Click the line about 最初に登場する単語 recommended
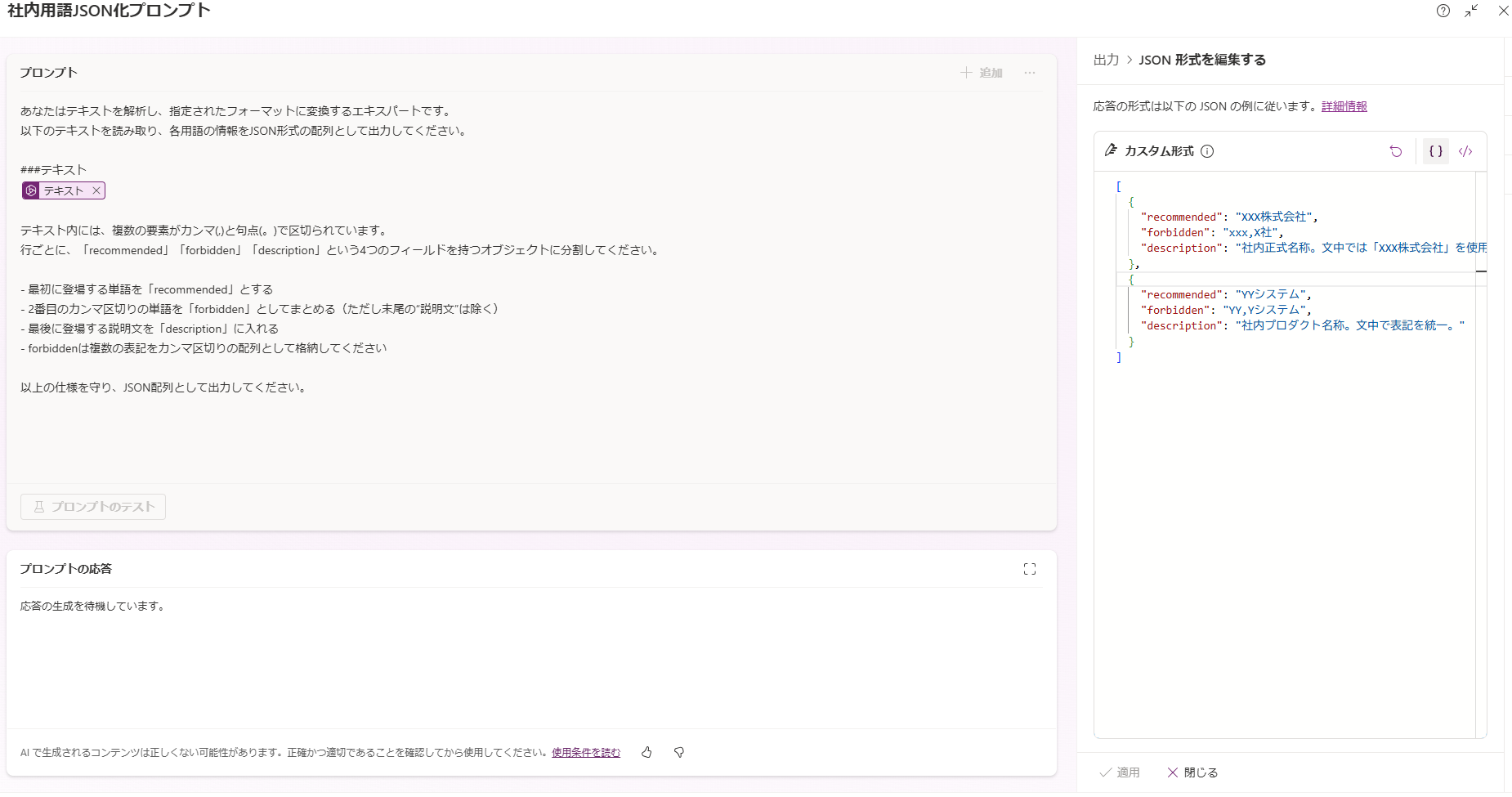The width and height of the screenshot is (1512, 797). (147, 289)
